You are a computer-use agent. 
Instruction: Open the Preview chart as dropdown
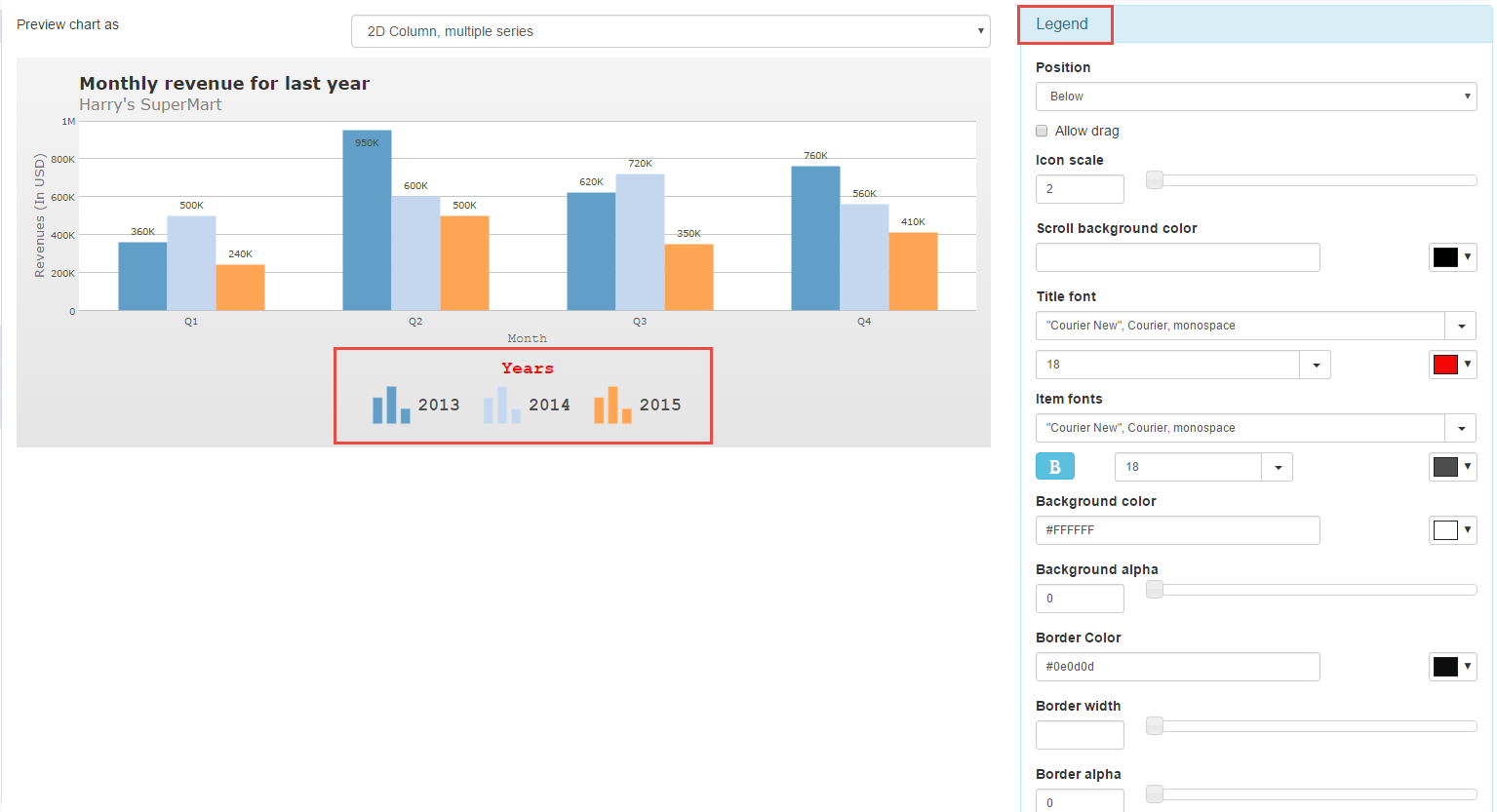click(670, 31)
